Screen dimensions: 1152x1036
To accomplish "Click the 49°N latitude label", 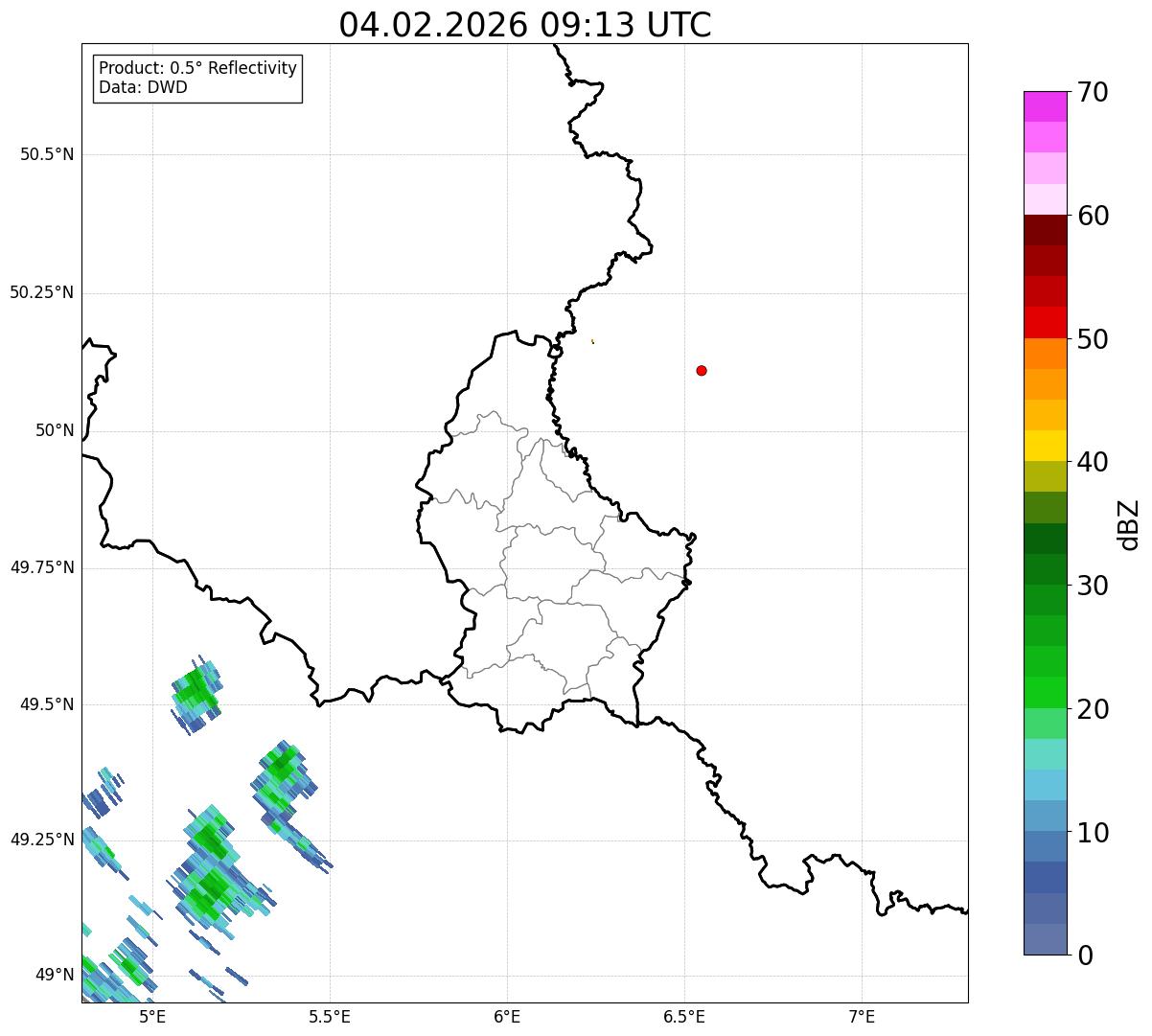I will [56, 975].
